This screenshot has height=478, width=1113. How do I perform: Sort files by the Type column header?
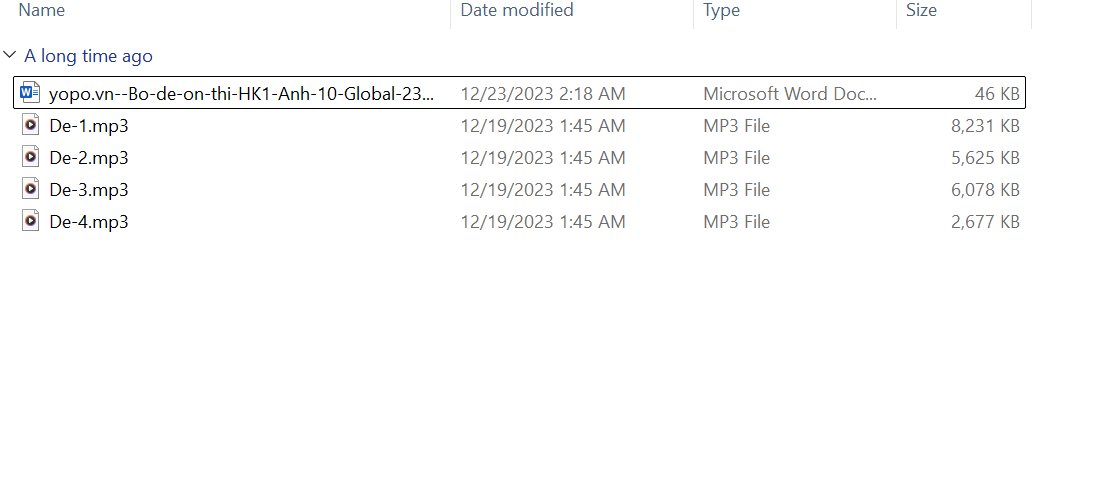pos(721,10)
